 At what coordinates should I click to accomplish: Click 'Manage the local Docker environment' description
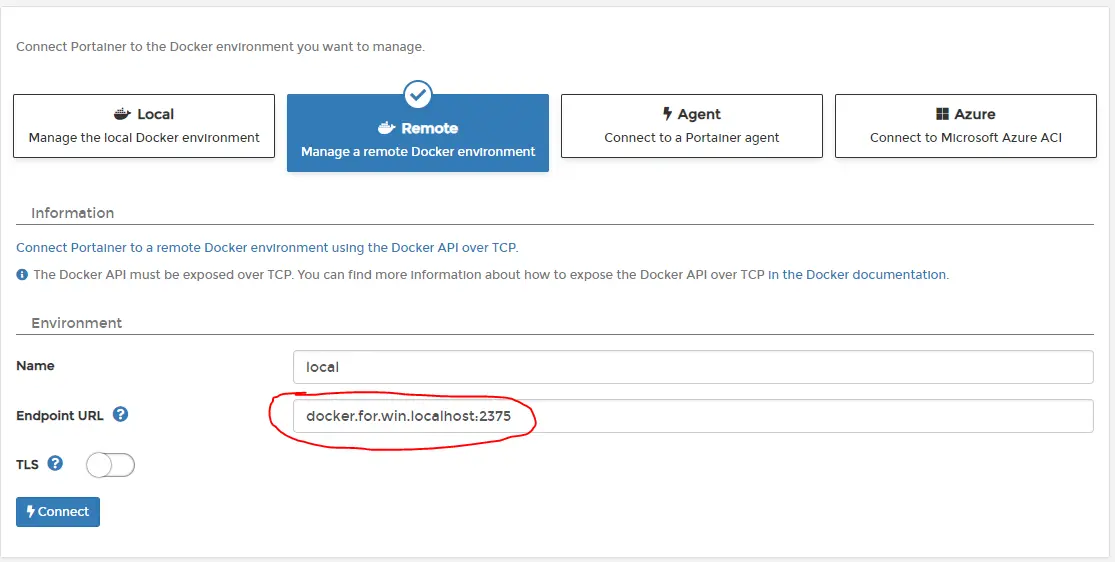(x=144, y=137)
